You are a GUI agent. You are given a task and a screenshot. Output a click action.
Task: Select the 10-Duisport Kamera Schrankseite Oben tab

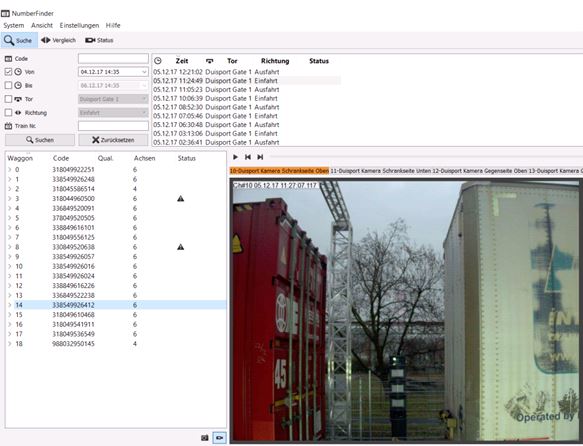pos(279,171)
